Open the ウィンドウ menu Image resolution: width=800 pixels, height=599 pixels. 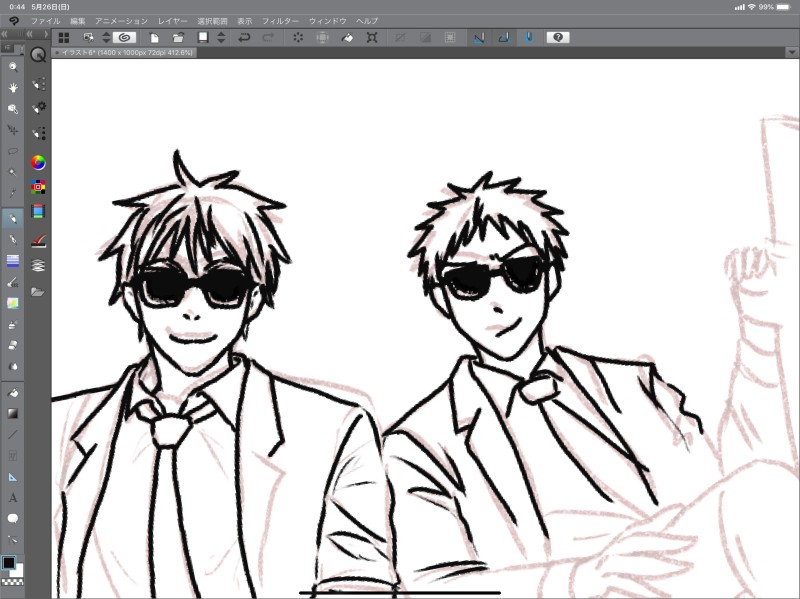click(x=328, y=21)
